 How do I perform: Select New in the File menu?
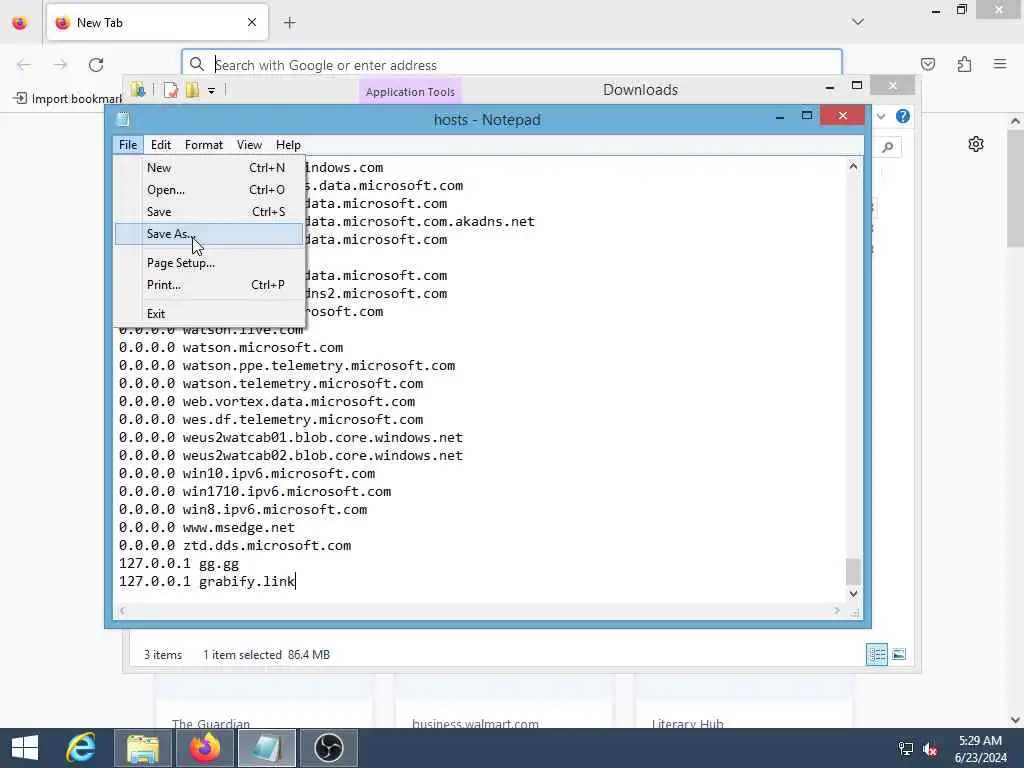(x=209, y=168)
